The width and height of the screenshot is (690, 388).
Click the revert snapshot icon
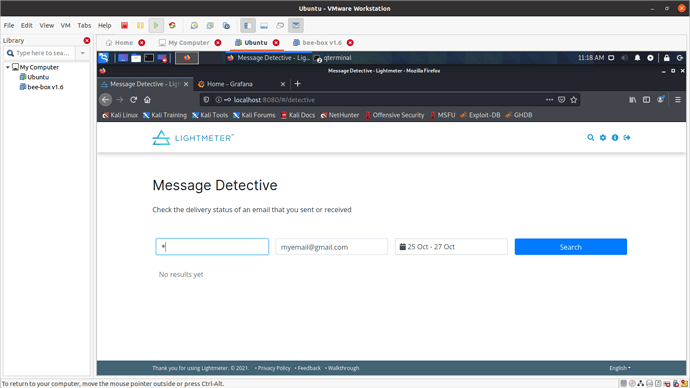[x=210, y=26]
